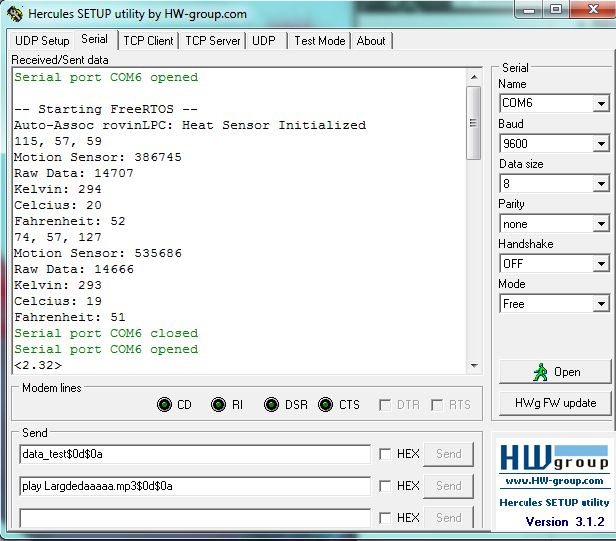Image resolution: width=616 pixels, height=541 pixels.
Task: Click the 'Serial port COM6 closed' log line
Action: coord(106,333)
